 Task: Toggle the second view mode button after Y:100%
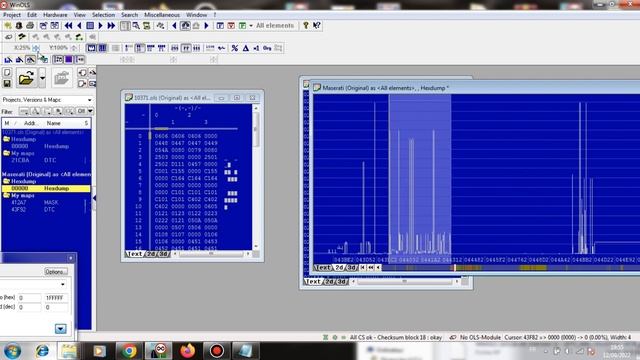[x=102, y=48]
